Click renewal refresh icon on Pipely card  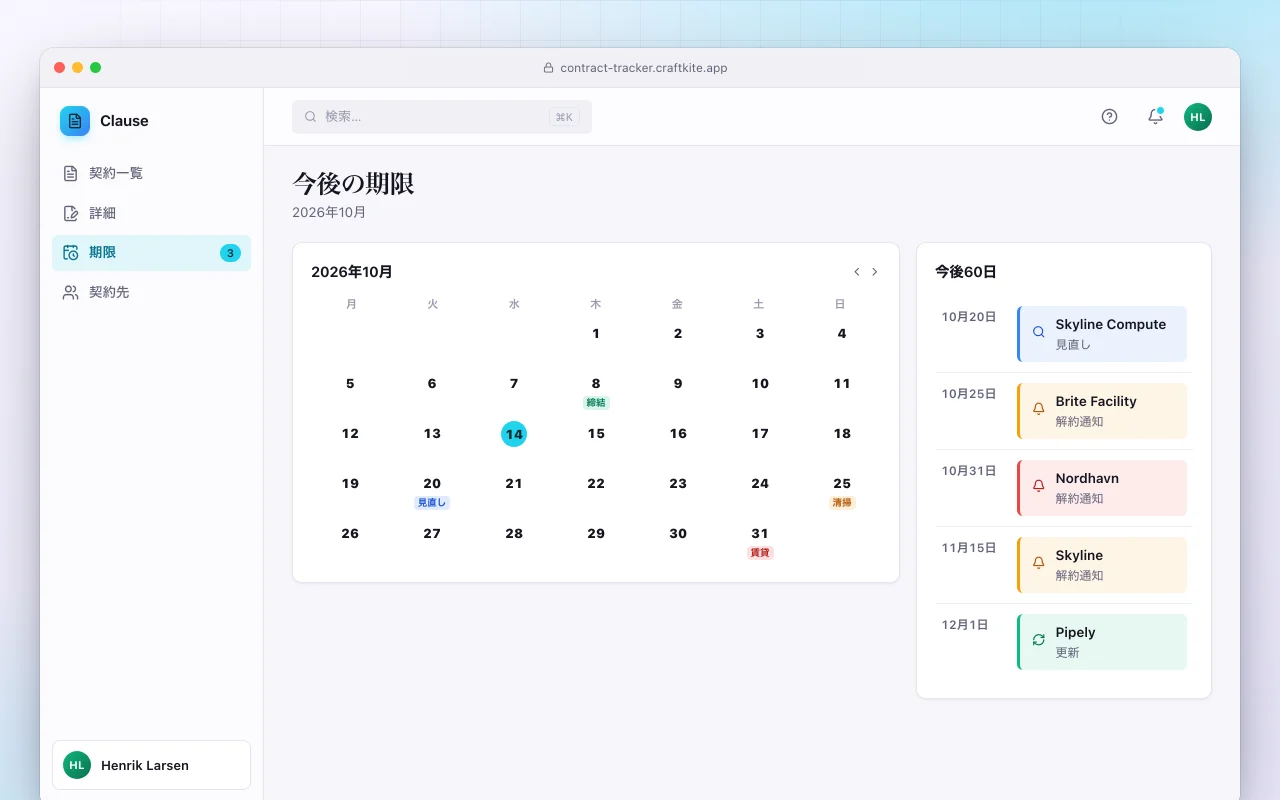[1038, 640]
